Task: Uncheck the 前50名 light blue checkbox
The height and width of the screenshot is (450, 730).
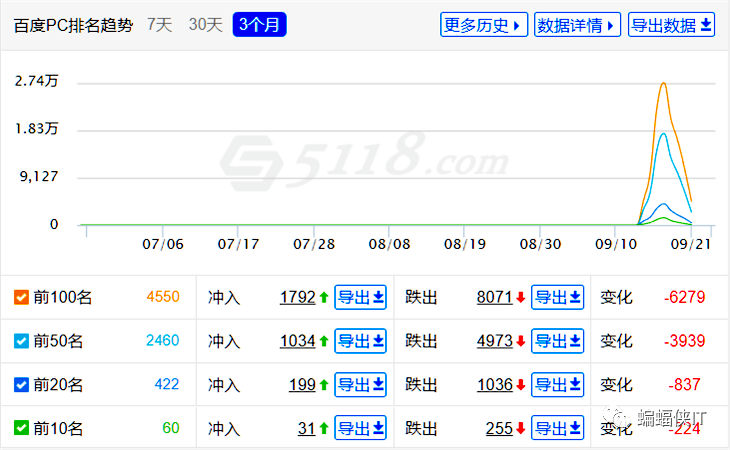Action: 21,341
